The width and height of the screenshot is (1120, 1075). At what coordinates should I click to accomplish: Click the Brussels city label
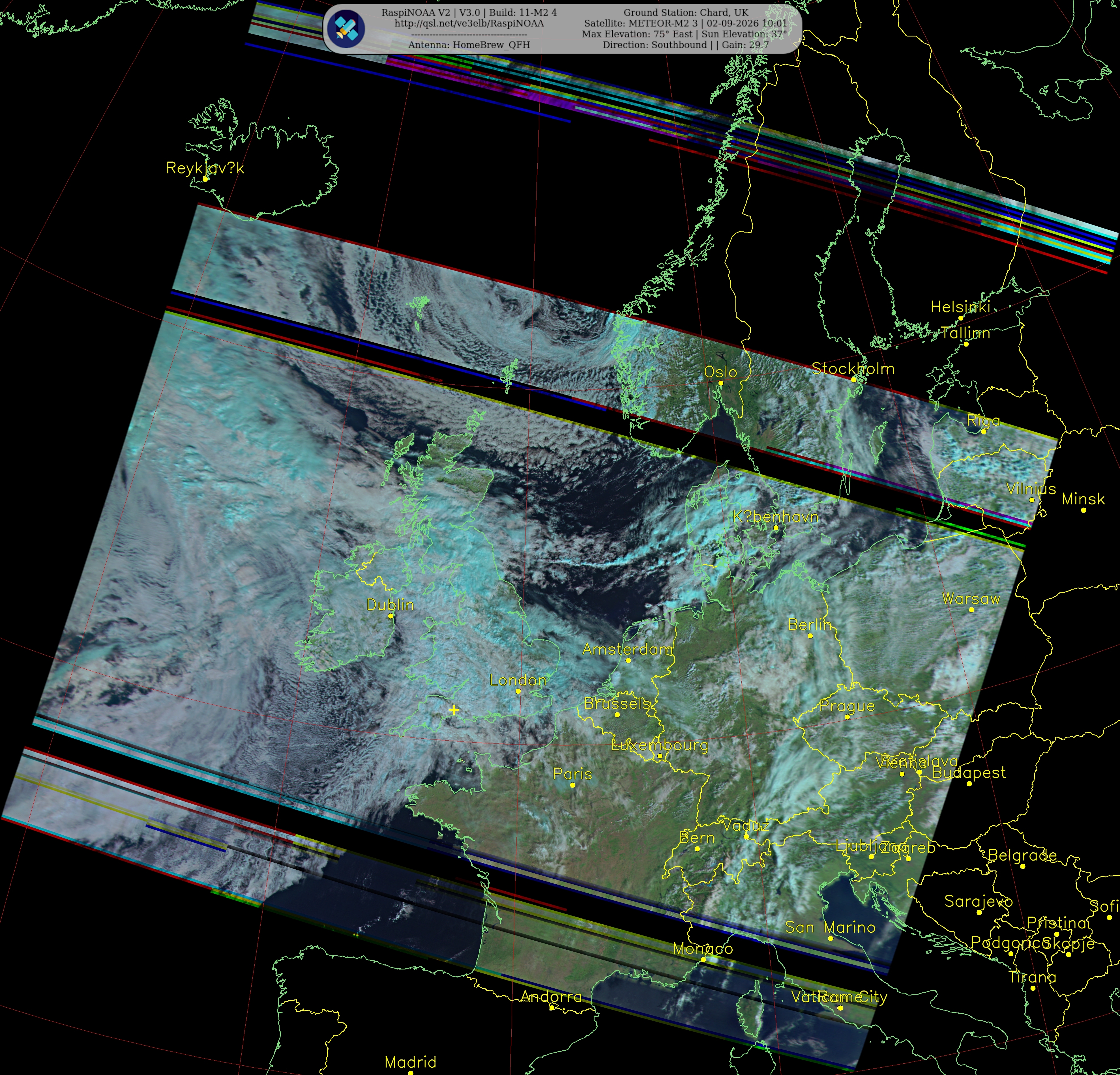(x=617, y=704)
